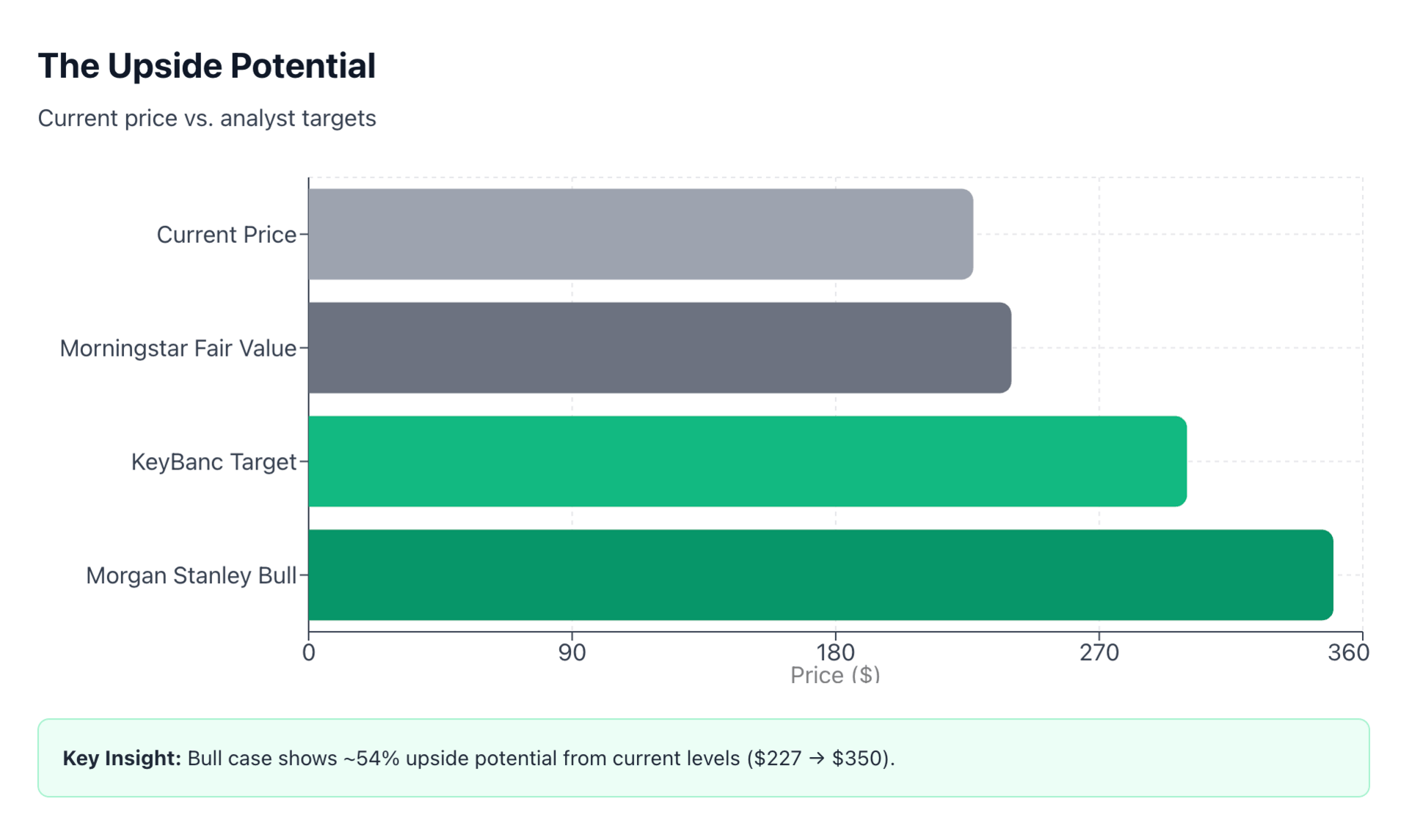Viewport: 1409px width, 840px height.
Task: Click the gray Current Price bar
Action: point(640,234)
